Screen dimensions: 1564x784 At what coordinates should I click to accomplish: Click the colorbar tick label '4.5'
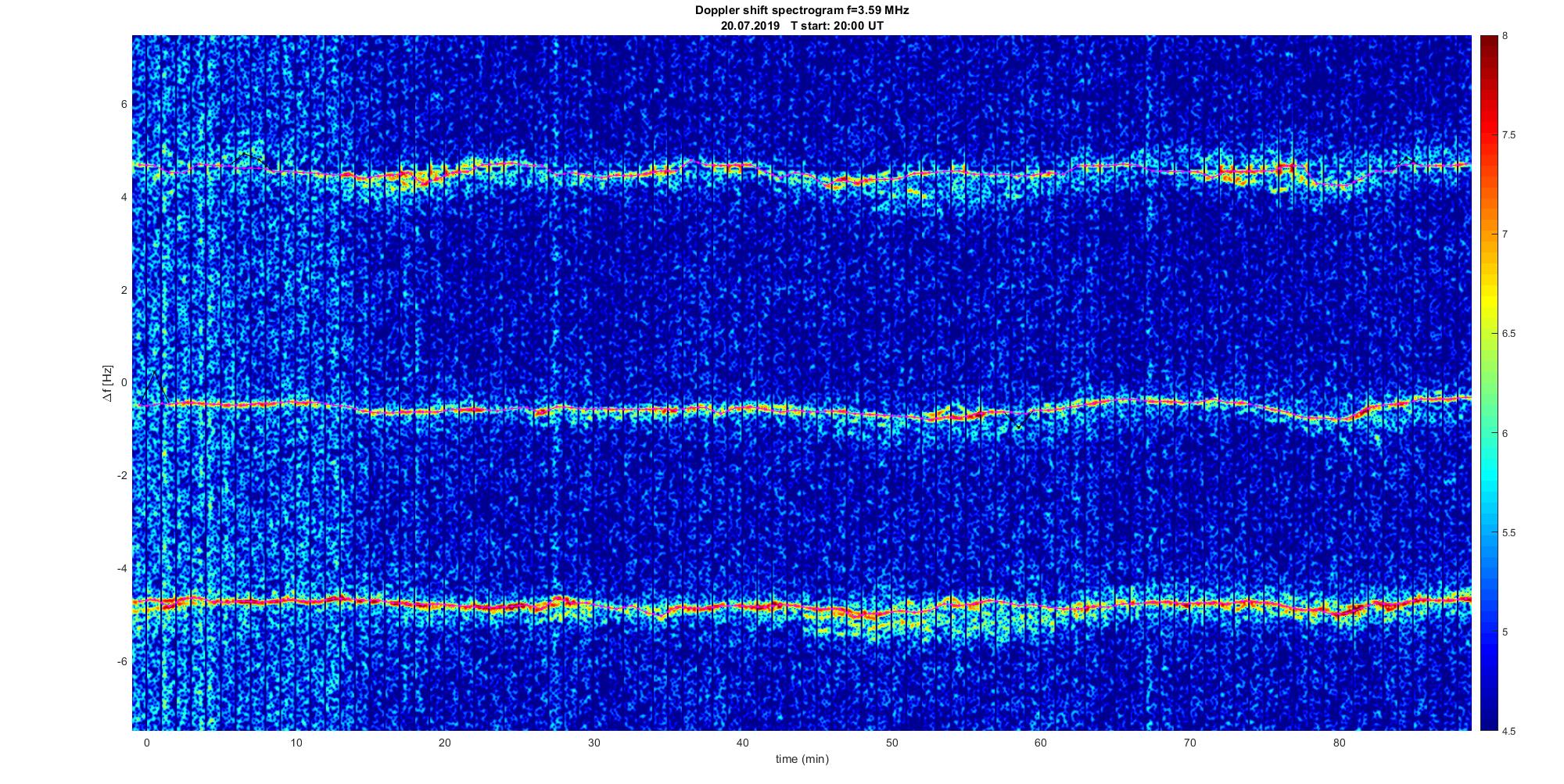click(1508, 731)
